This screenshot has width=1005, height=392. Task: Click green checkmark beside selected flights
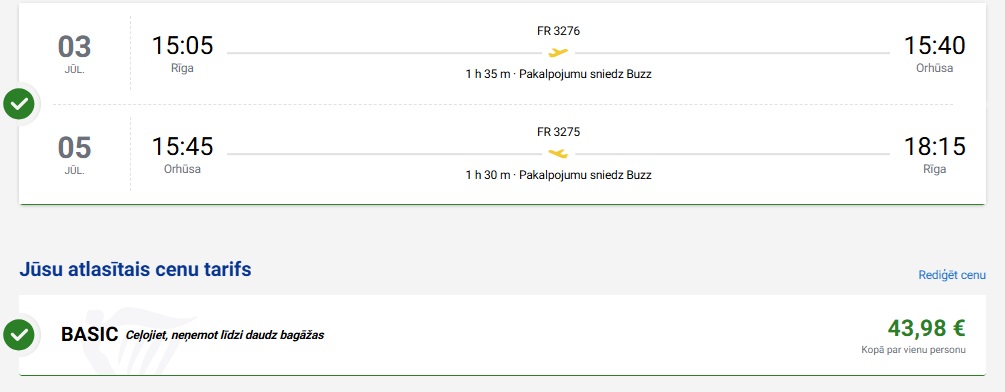click(x=19, y=104)
